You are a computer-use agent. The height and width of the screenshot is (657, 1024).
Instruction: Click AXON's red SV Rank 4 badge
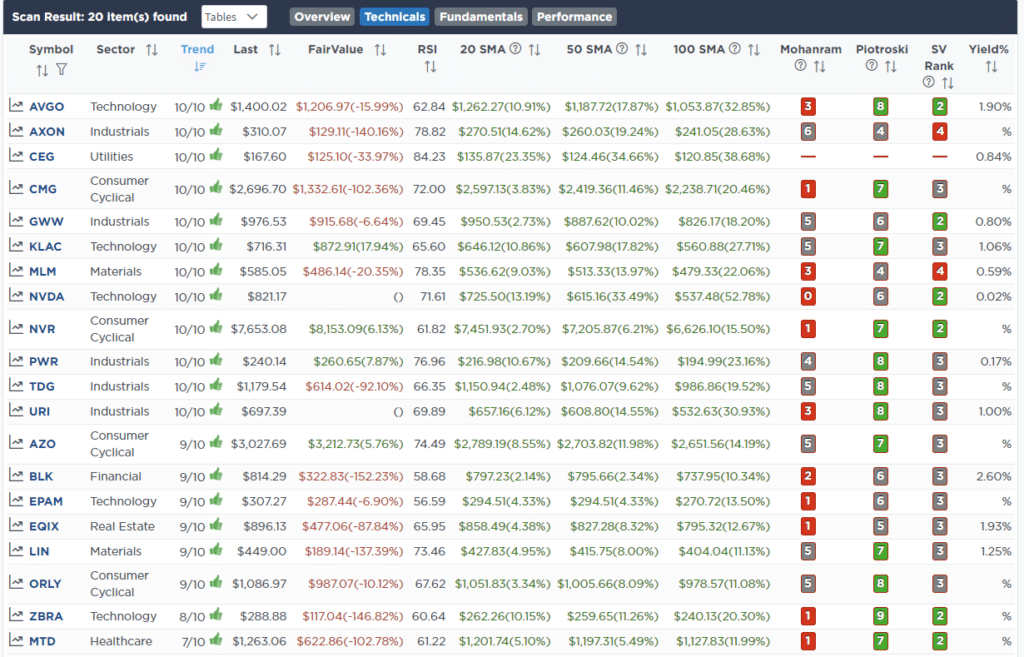pyautogui.click(x=940, y=131)
